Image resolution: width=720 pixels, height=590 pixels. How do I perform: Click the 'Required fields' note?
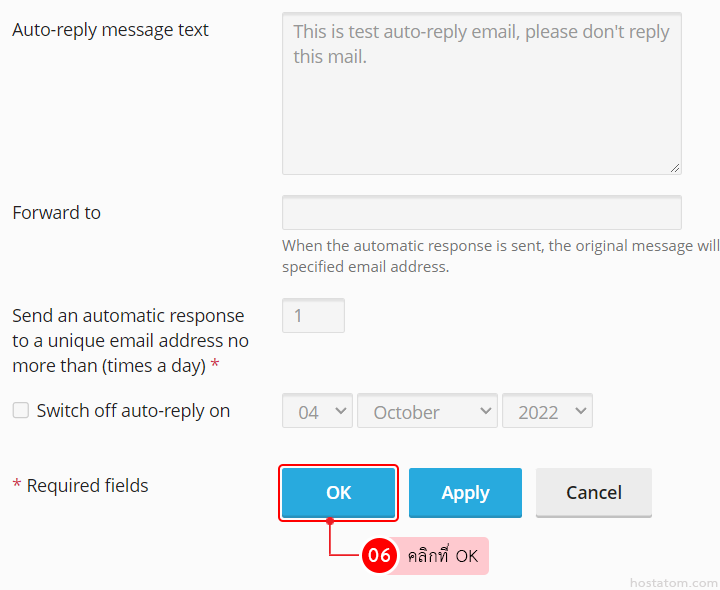(x=80, y=486)
